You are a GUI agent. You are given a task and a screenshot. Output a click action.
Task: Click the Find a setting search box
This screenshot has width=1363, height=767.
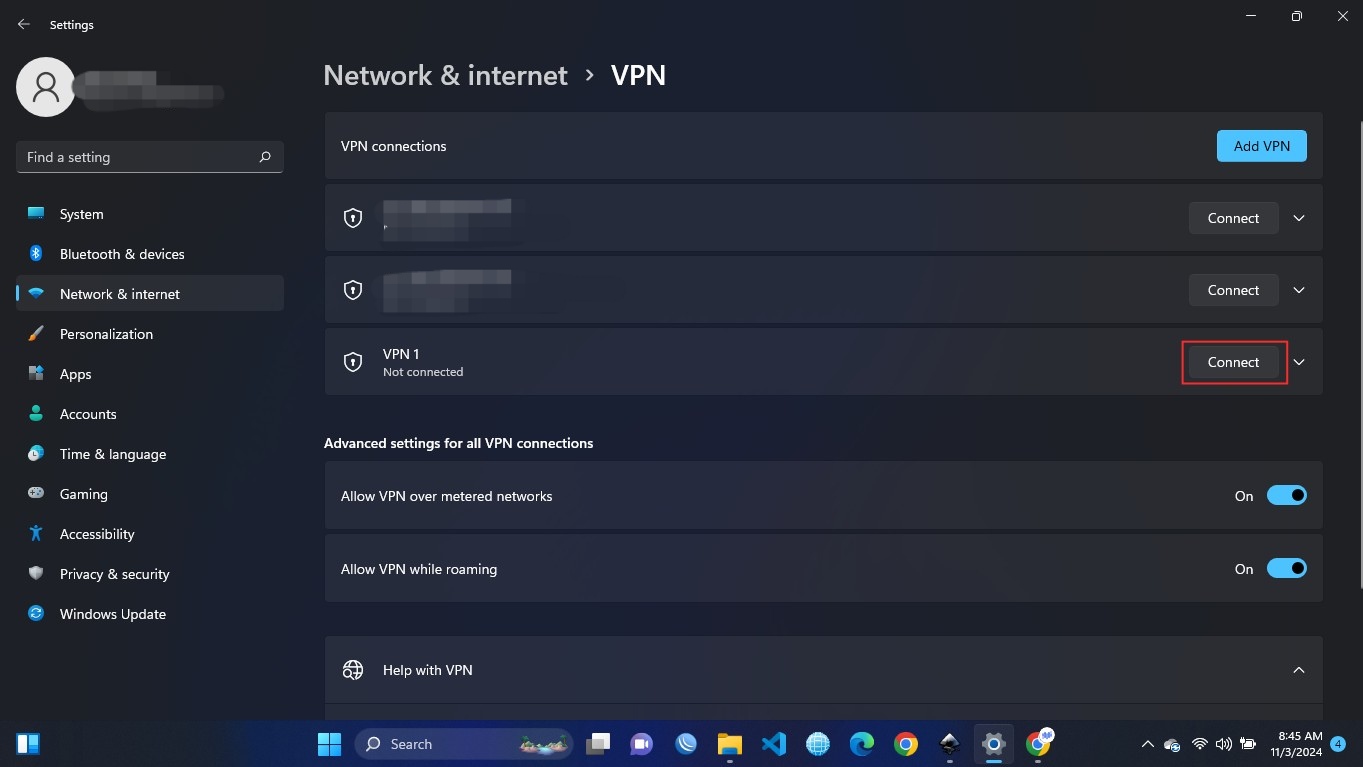coord(138,157)
